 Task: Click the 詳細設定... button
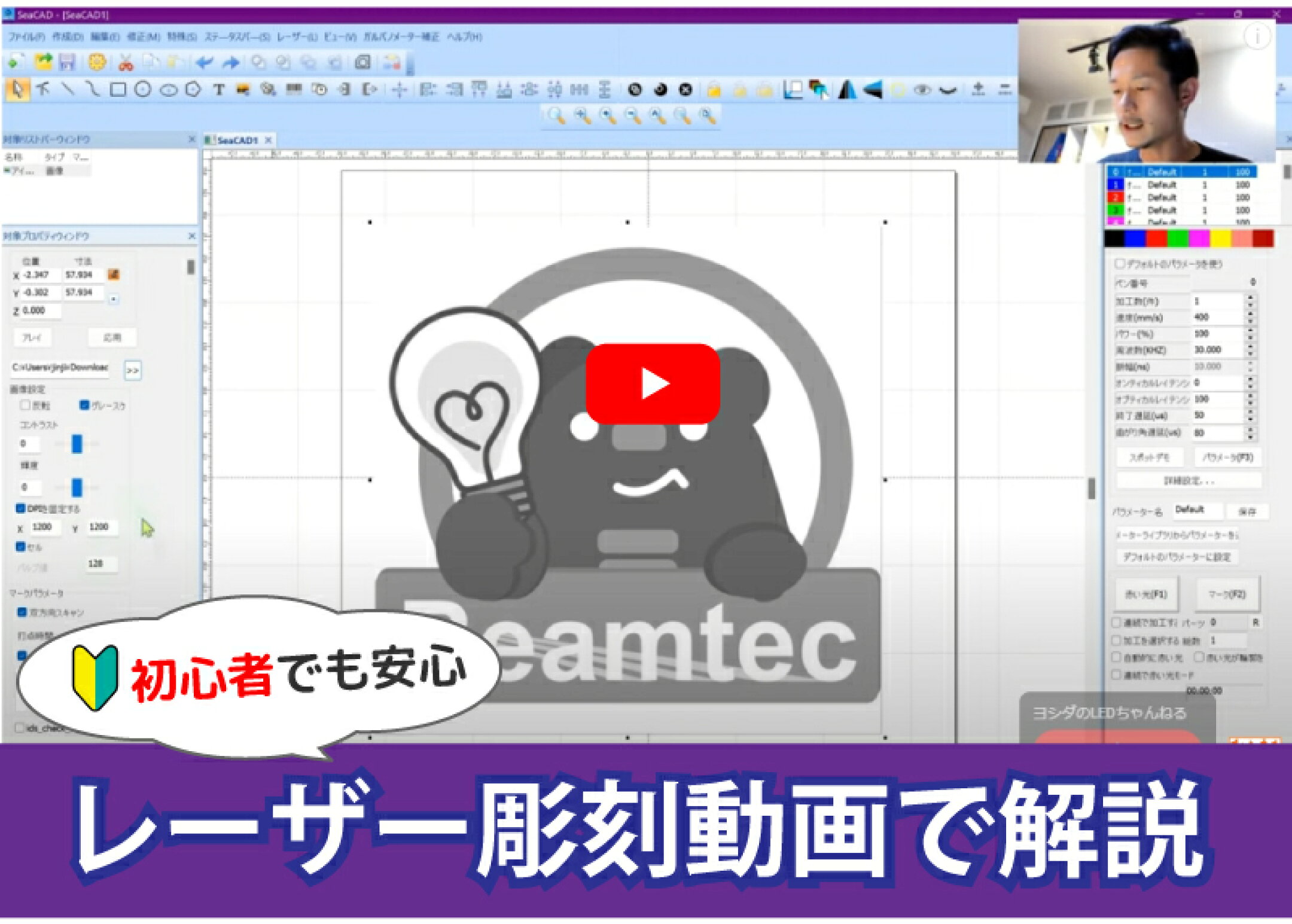pos(1189,481)
